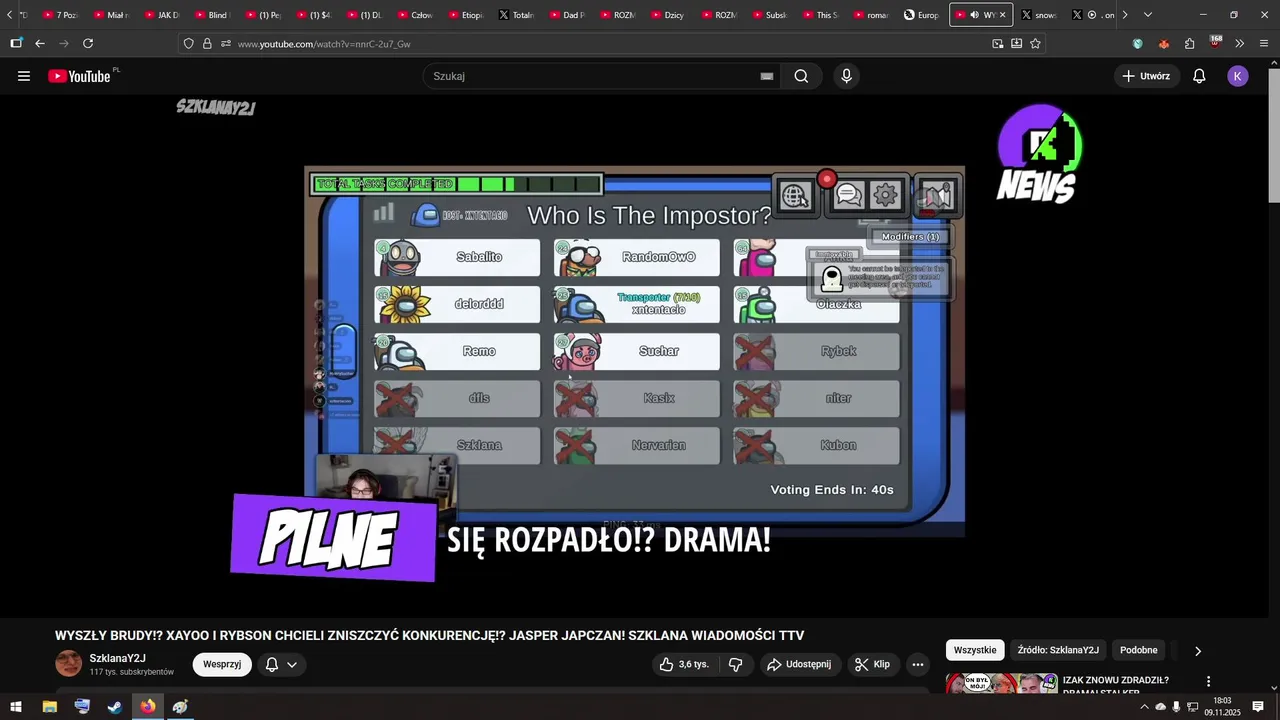Open channel notification bell dropdown

click(281, 664)
